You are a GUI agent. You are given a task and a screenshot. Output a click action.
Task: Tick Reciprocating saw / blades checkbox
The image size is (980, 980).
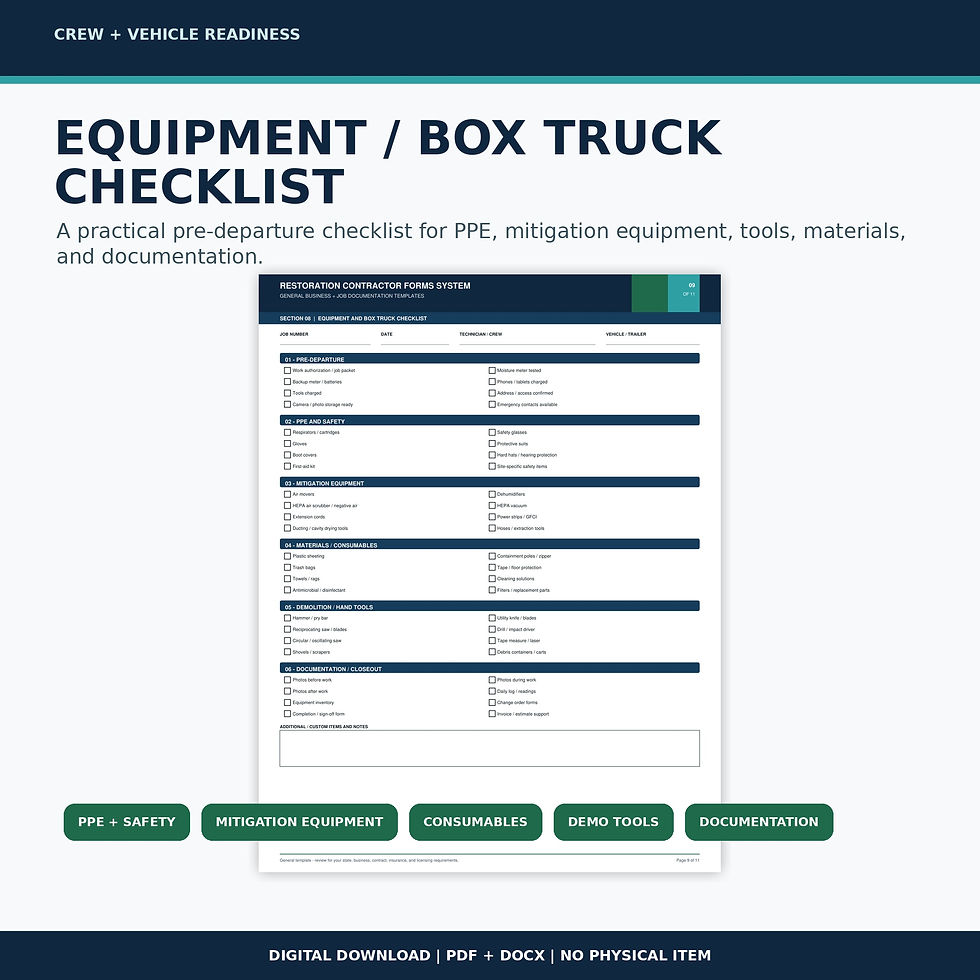[288, 629]
